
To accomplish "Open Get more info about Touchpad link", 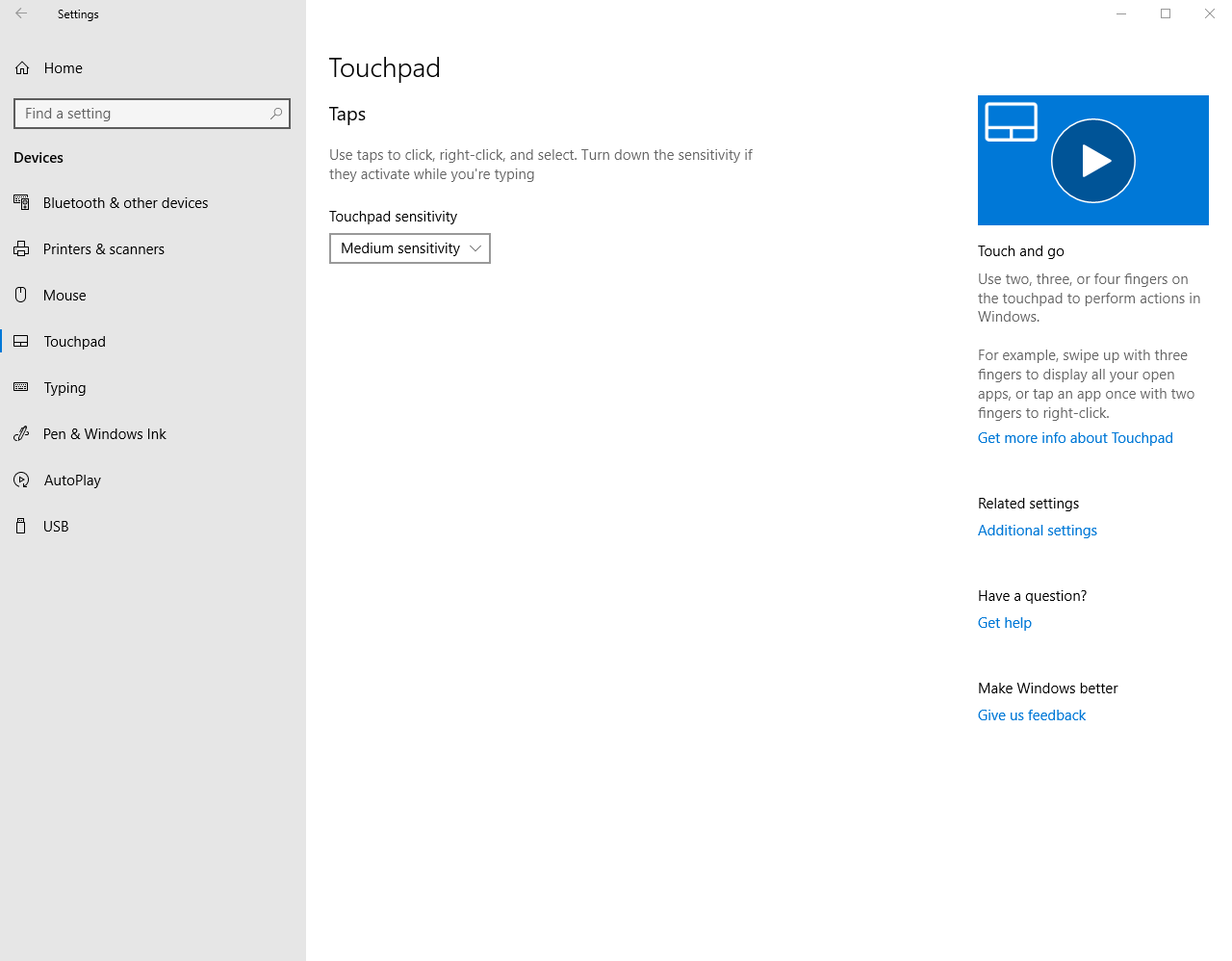I will [x=1075, y=438].
